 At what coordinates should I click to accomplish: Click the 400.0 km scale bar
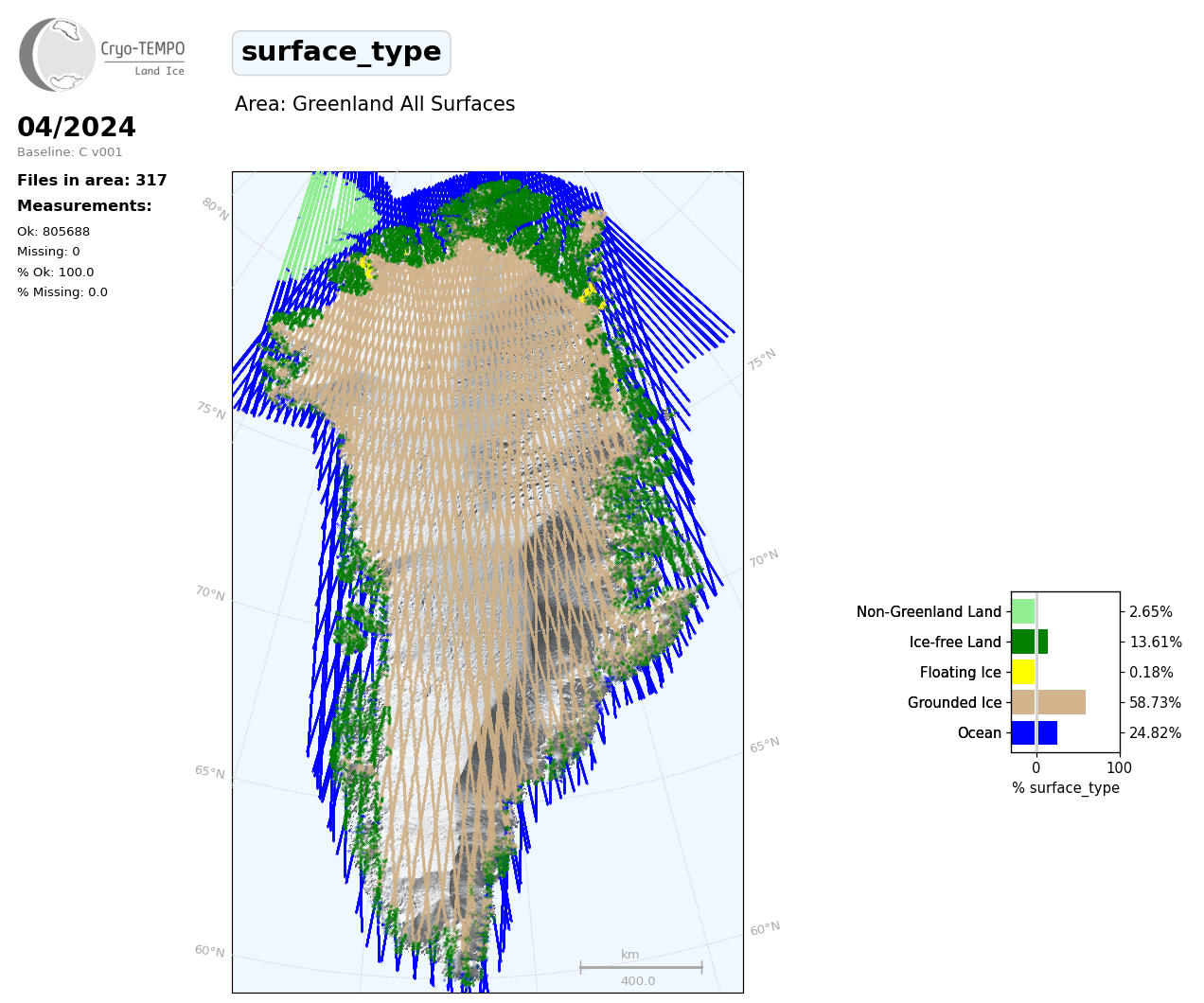641,969
